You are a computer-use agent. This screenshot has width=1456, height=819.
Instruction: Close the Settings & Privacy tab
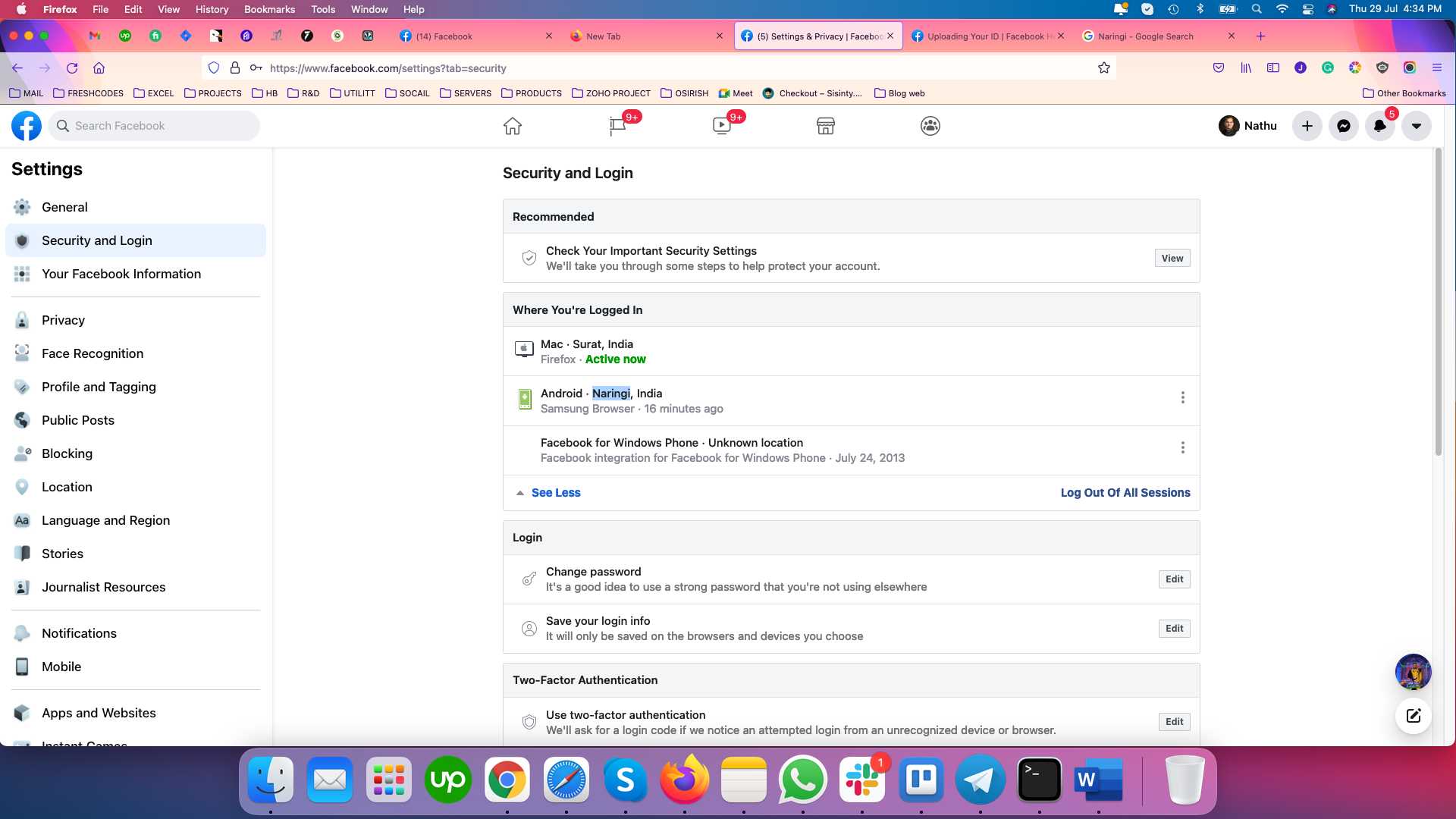point(890,36)
